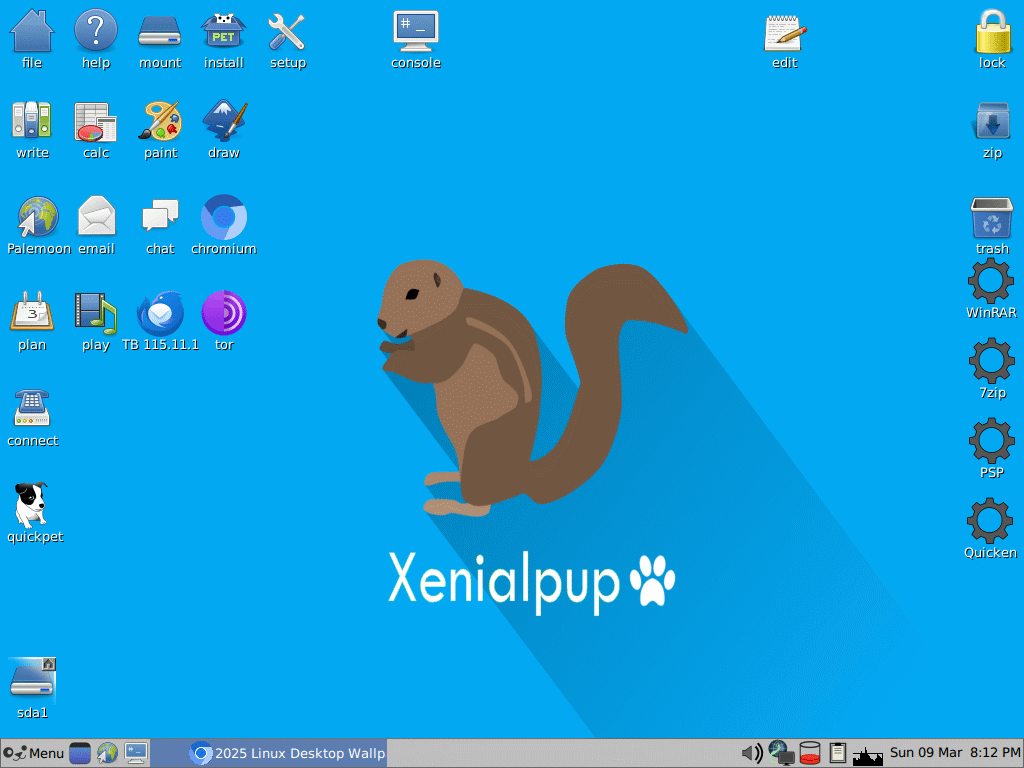This screenshot has height=768, width=1024.
Task: Click the 'Sun 09 Mar 8:12 PM' clock
Action: pos(955,753)
